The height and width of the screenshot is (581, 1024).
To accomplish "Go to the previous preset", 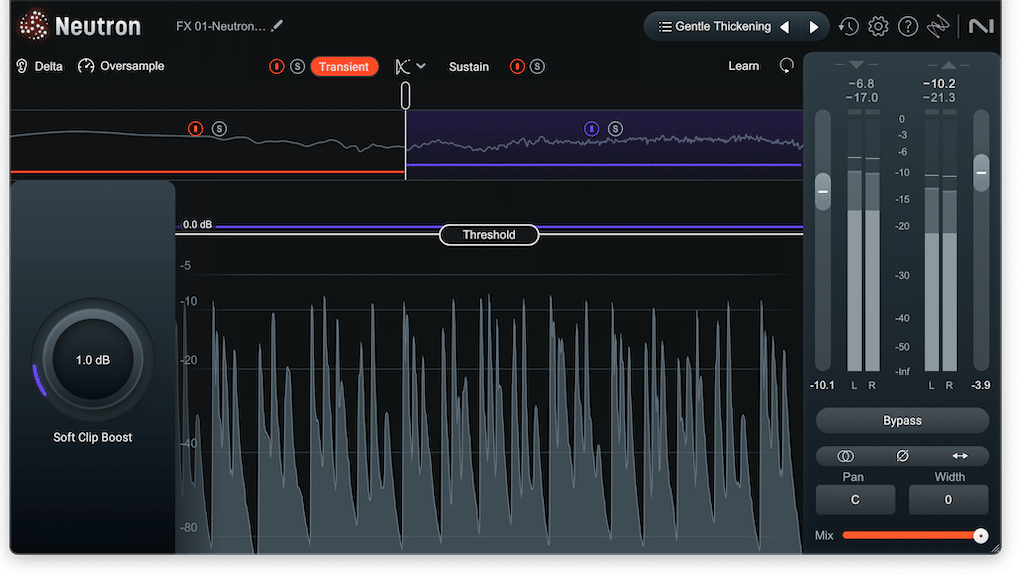I will point(785,27).
